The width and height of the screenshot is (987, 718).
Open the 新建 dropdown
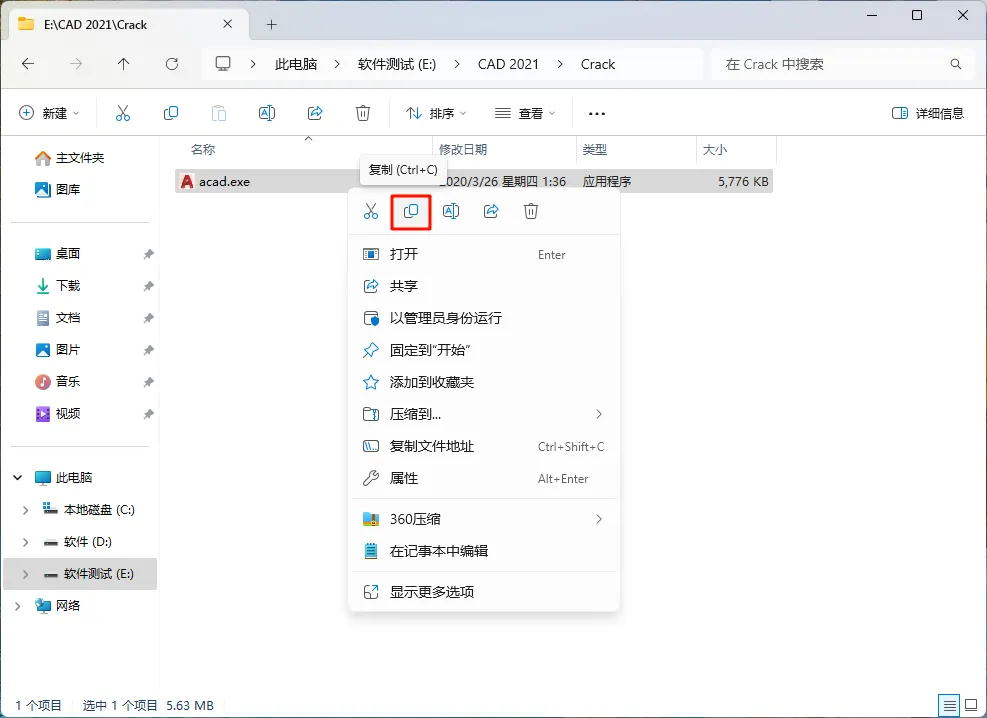click(50, 113)
